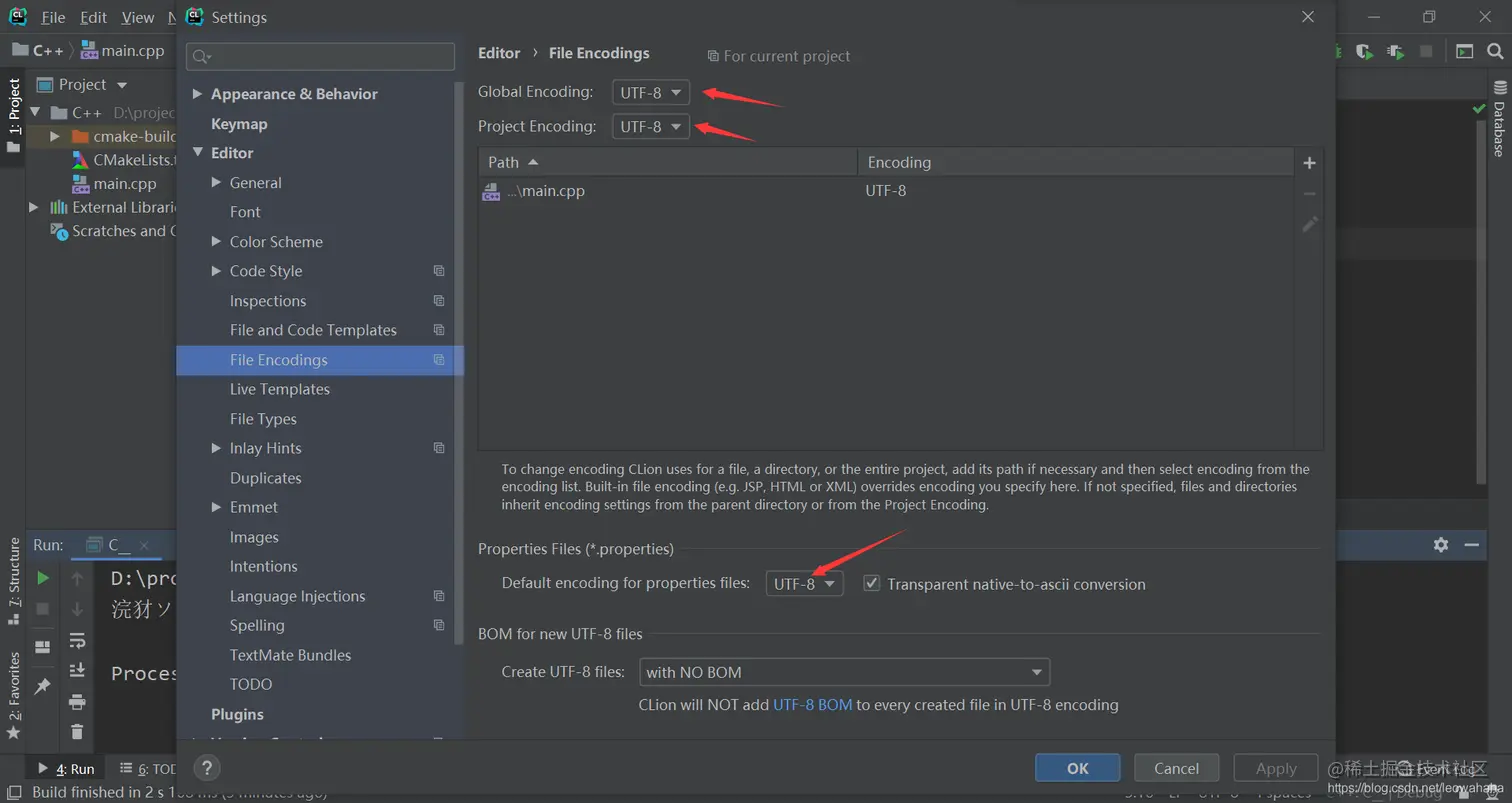The image size is (1512, 803).
Task: Click the project-level icon beside Inspections
Action: pyautogui.click(x=438, y=301)
